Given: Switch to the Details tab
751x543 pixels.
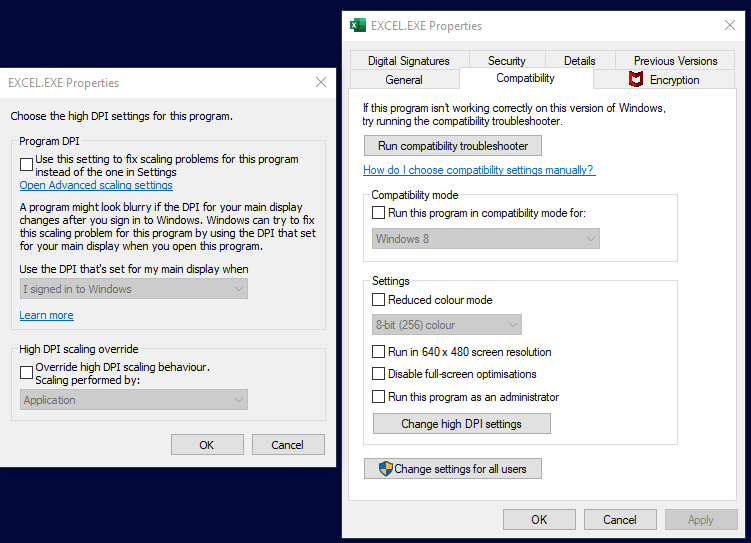Looking at the screenshot, I should [x=580, y=61].
